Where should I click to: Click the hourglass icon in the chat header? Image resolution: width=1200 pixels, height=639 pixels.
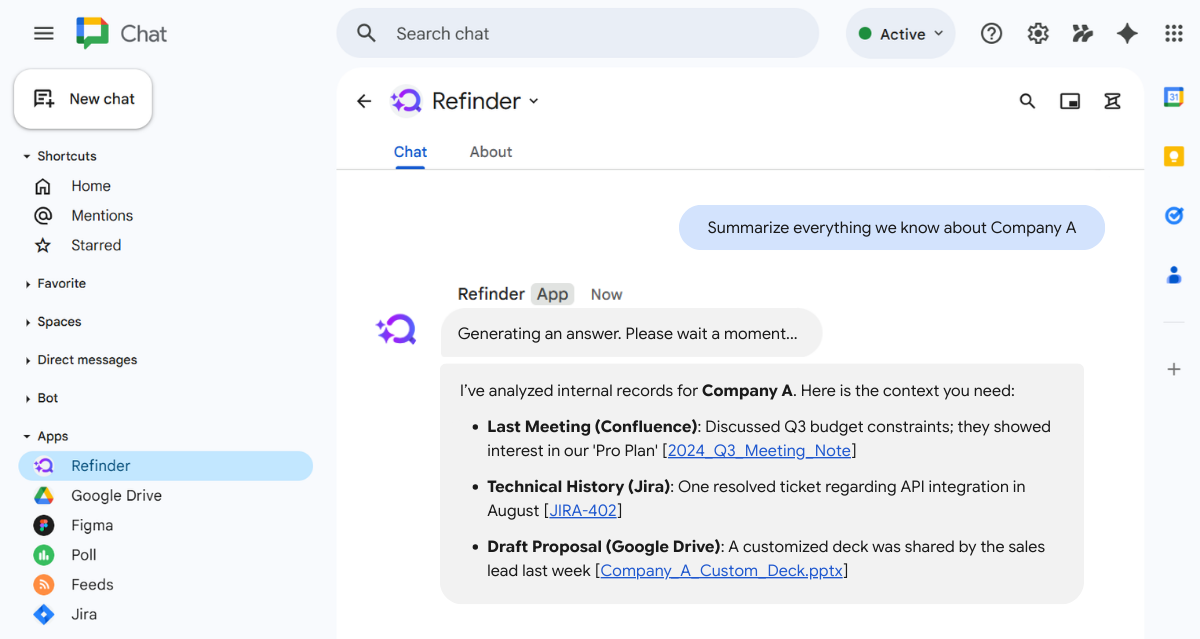coord(1112,101)
